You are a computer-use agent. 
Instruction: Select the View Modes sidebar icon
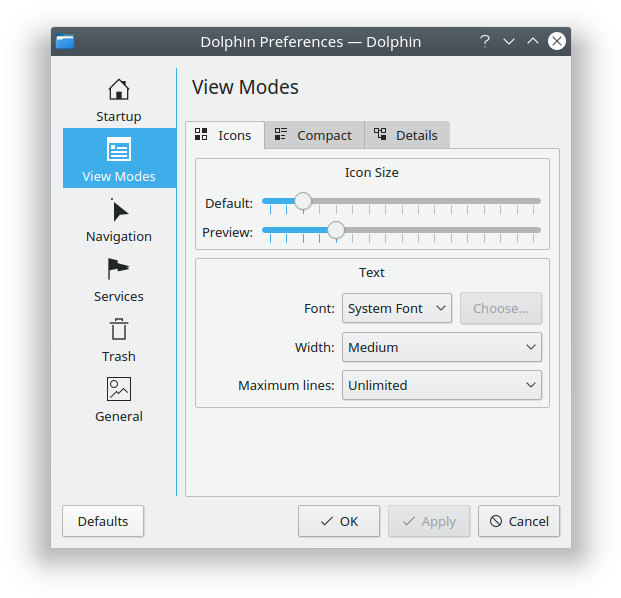(119, 150)
